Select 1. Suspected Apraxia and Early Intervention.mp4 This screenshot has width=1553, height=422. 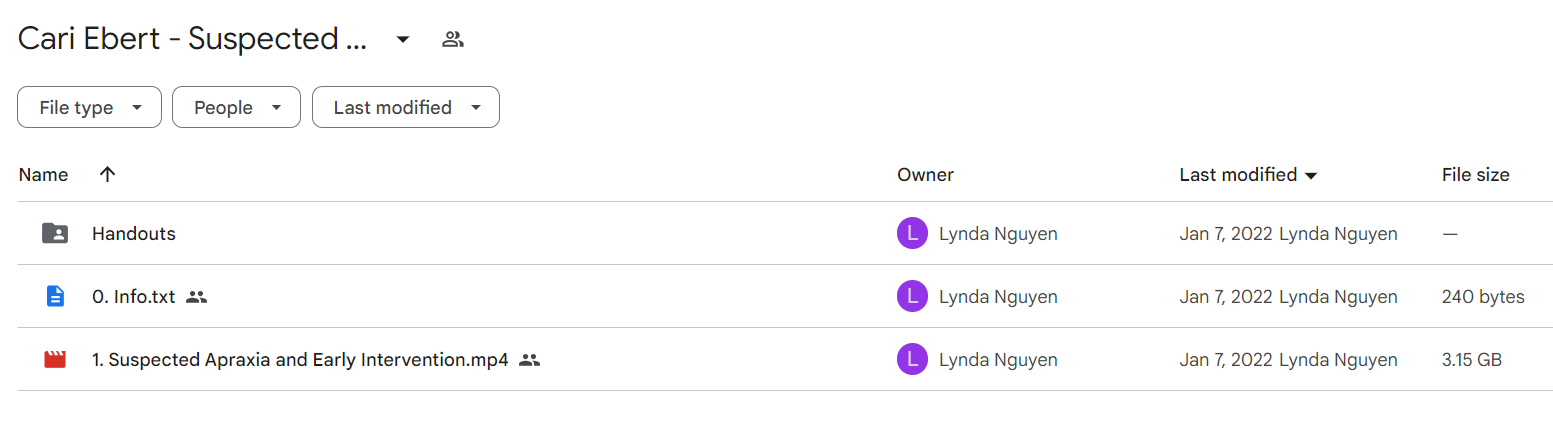[300, 360]
